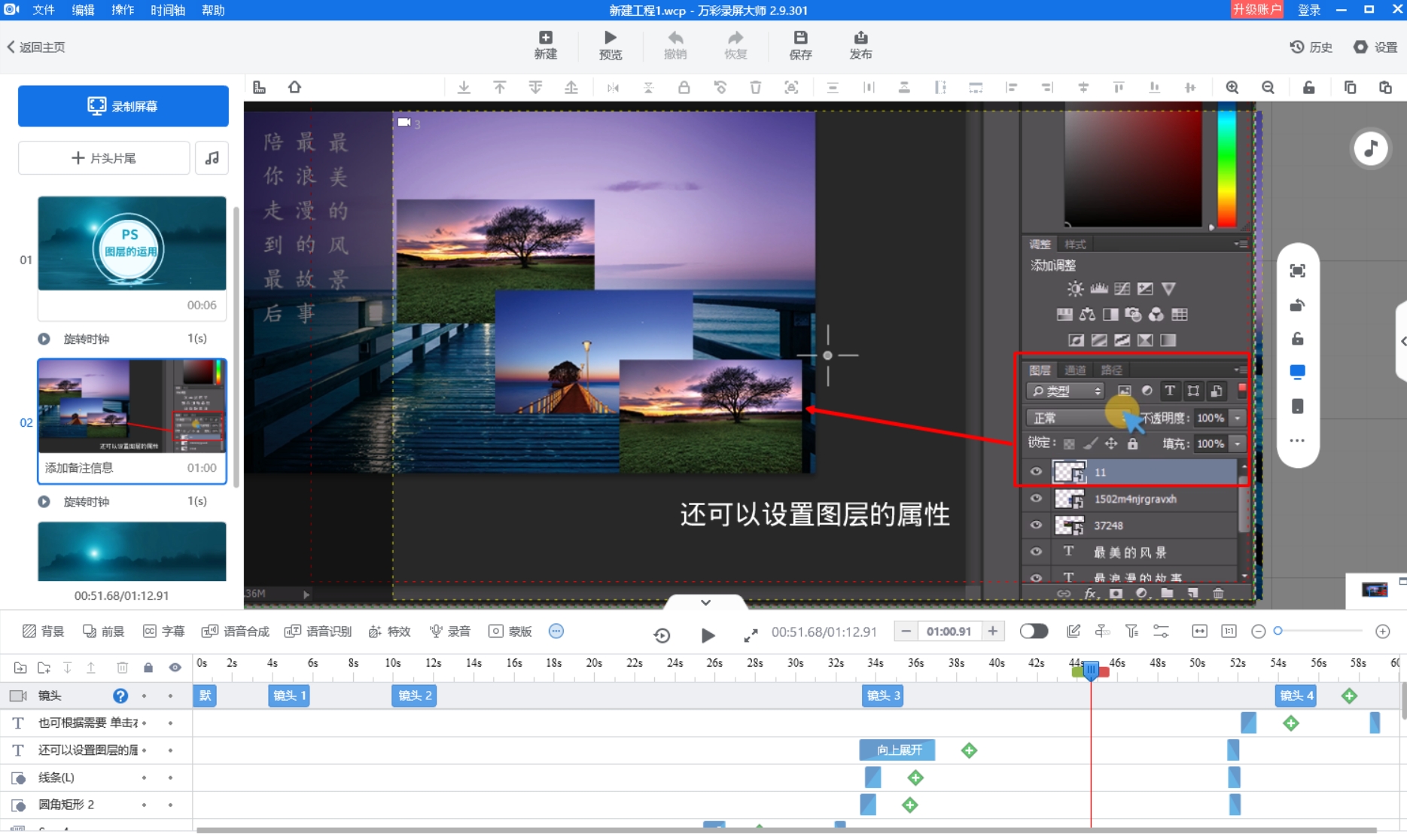Click the 1:1 timeline scale icon
The height and width of the screenshot is (840, 1407).
1229,632
